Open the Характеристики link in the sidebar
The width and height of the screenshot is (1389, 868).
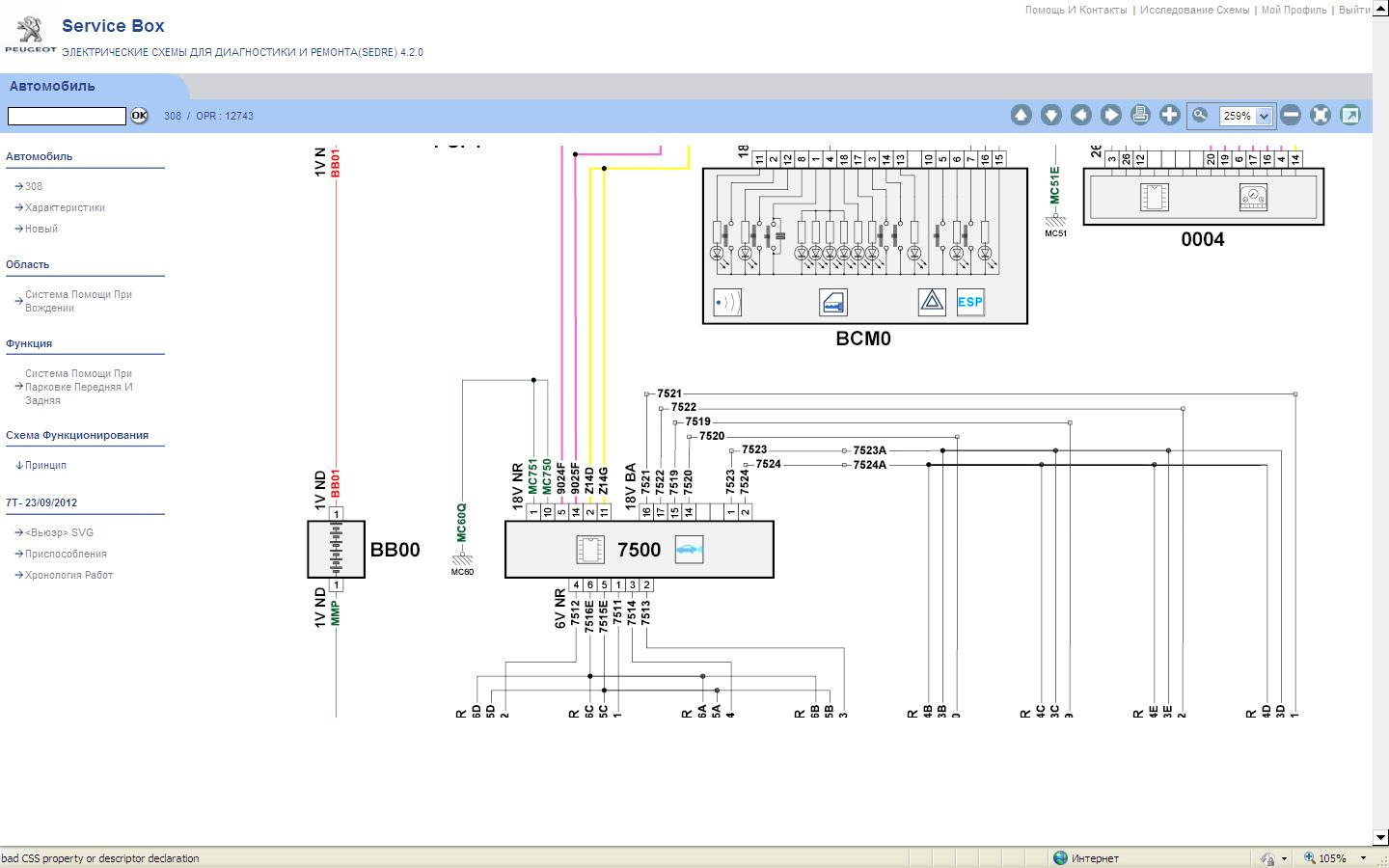(x=65, y=207)
